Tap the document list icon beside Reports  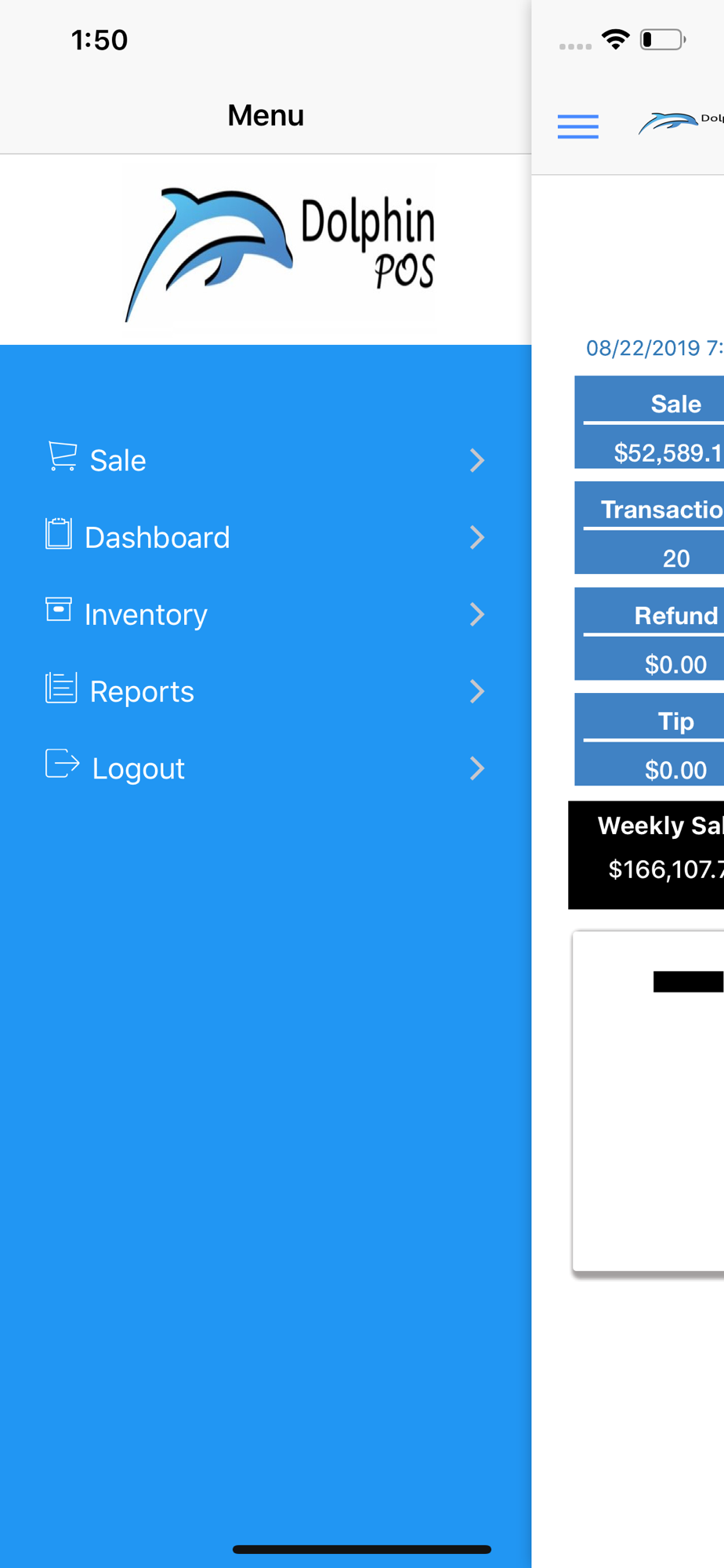tap(61, 688)
